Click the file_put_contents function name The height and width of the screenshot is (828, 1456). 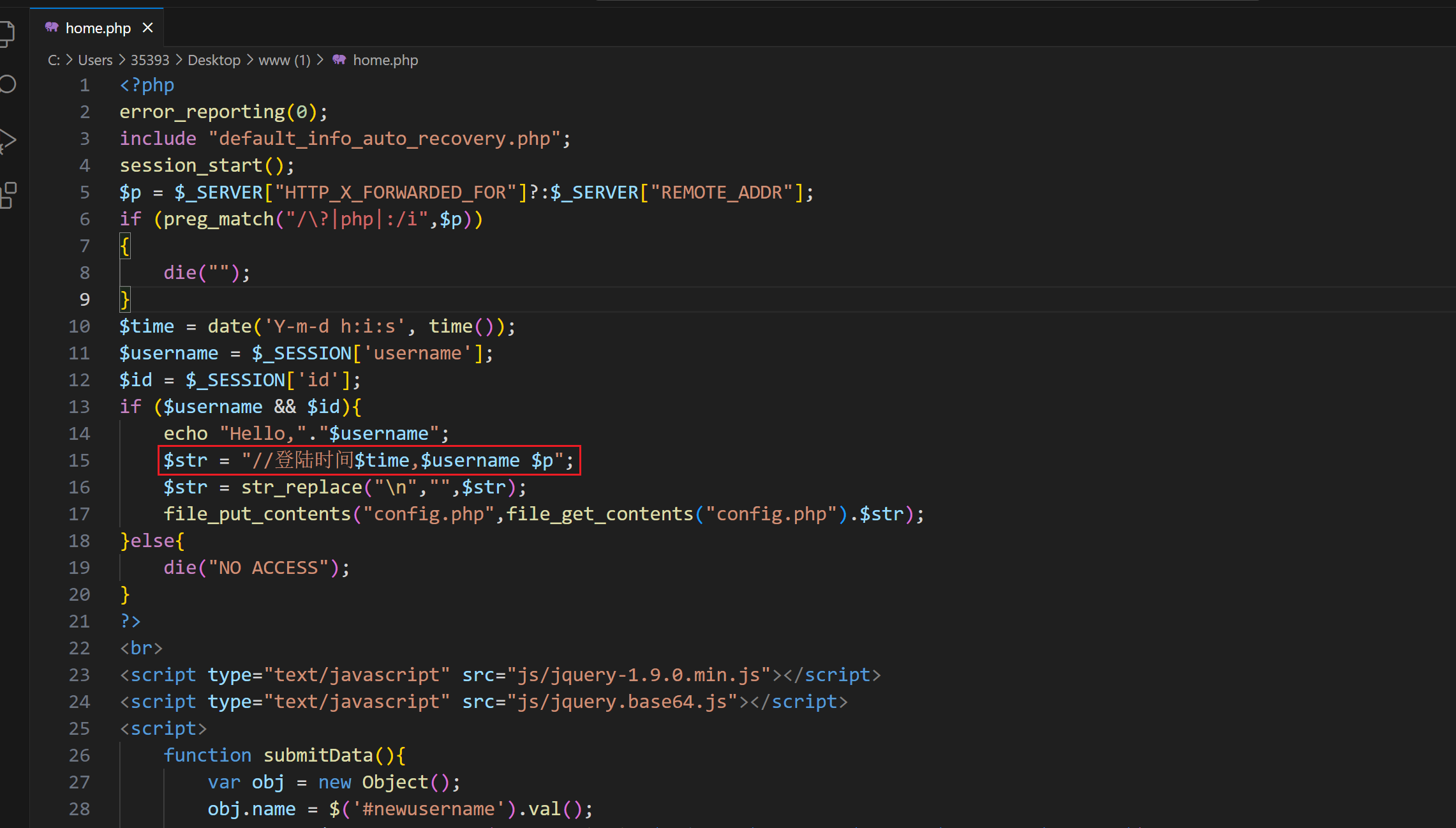click(257, 514)
